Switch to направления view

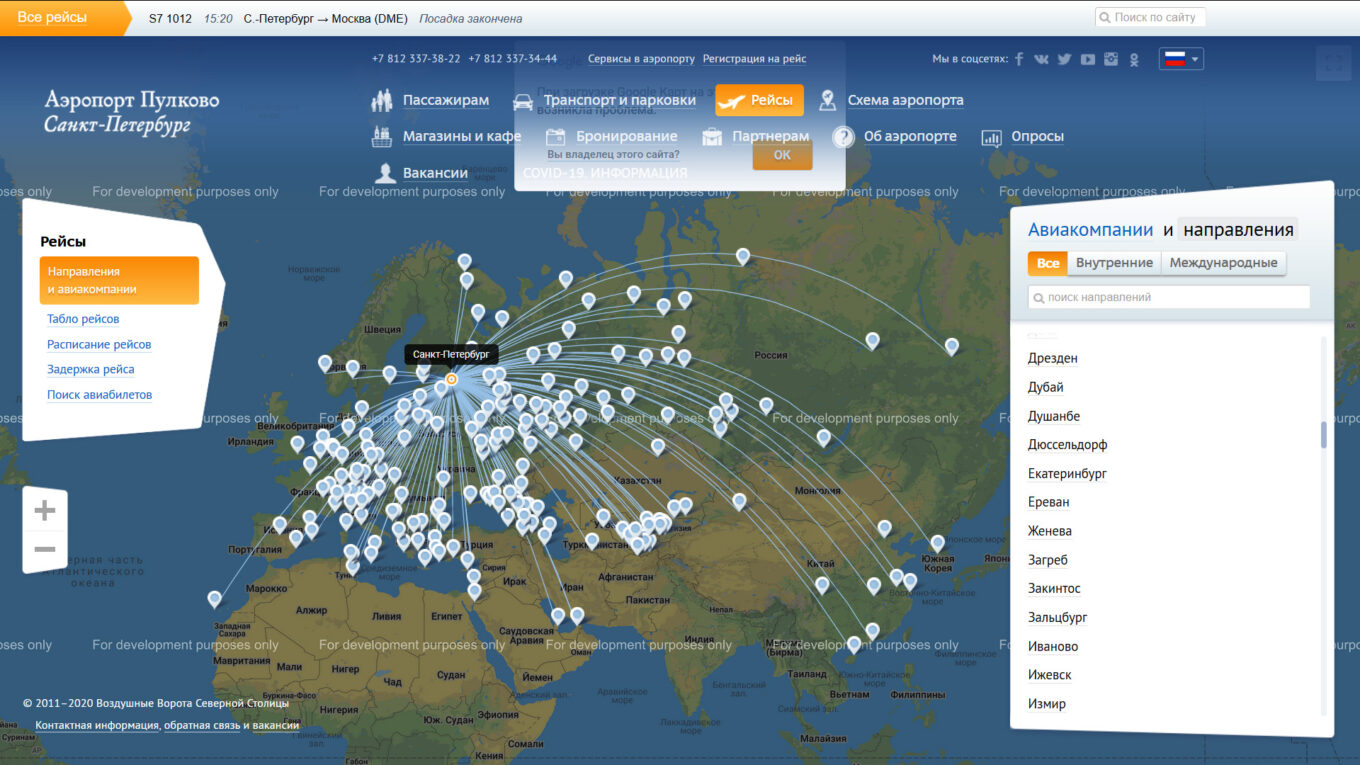tap(1238, 230)
